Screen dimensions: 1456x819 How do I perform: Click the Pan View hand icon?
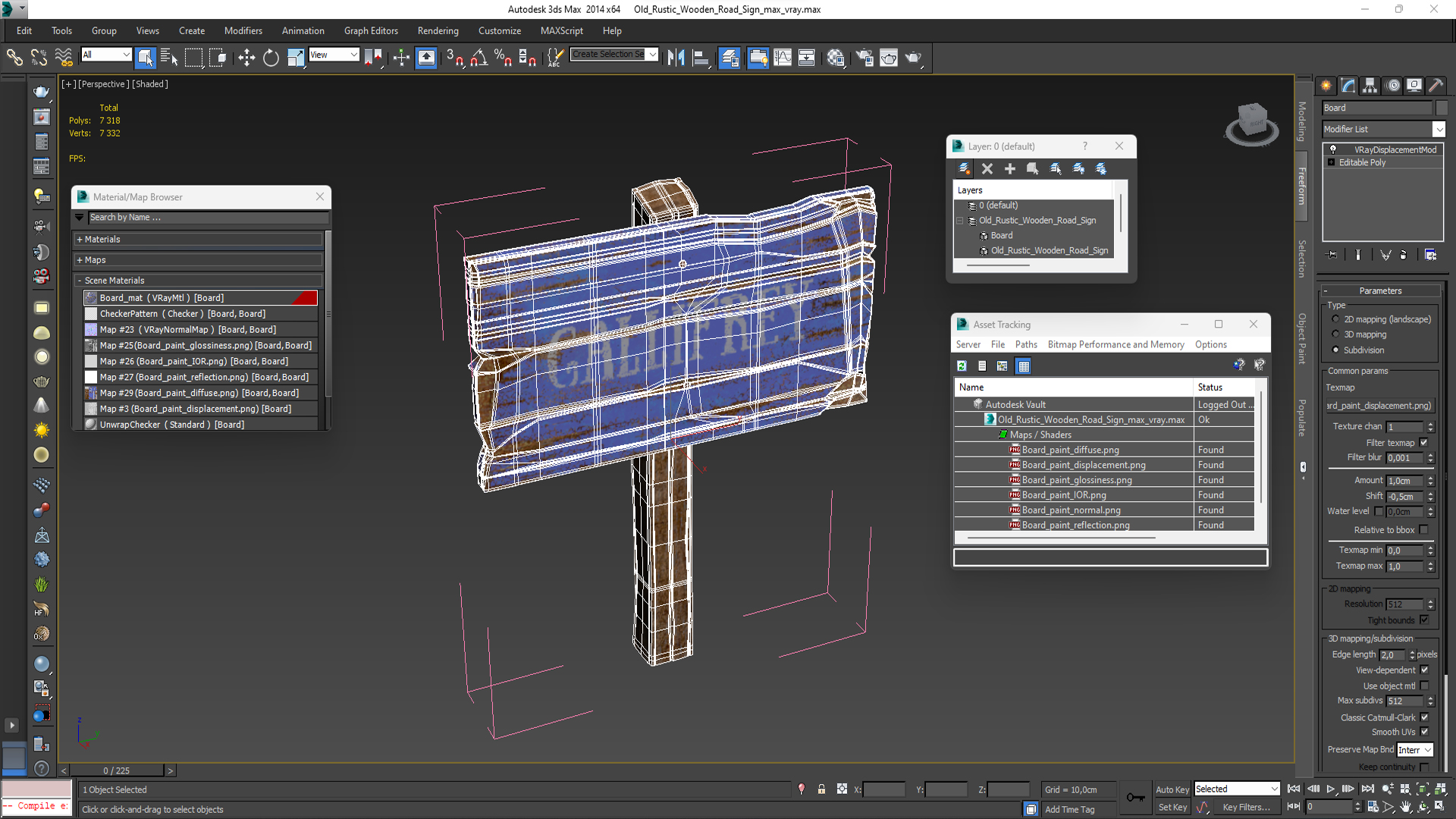[x=1405, y=807]
